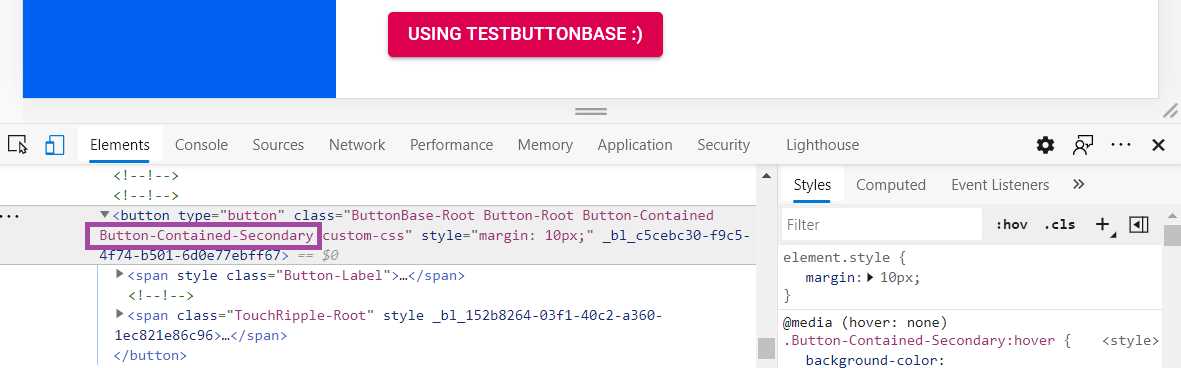The height and width of the screenshot is (368, 1181).
Task: Open the Sources tab
Action: [x=278, y=144]
